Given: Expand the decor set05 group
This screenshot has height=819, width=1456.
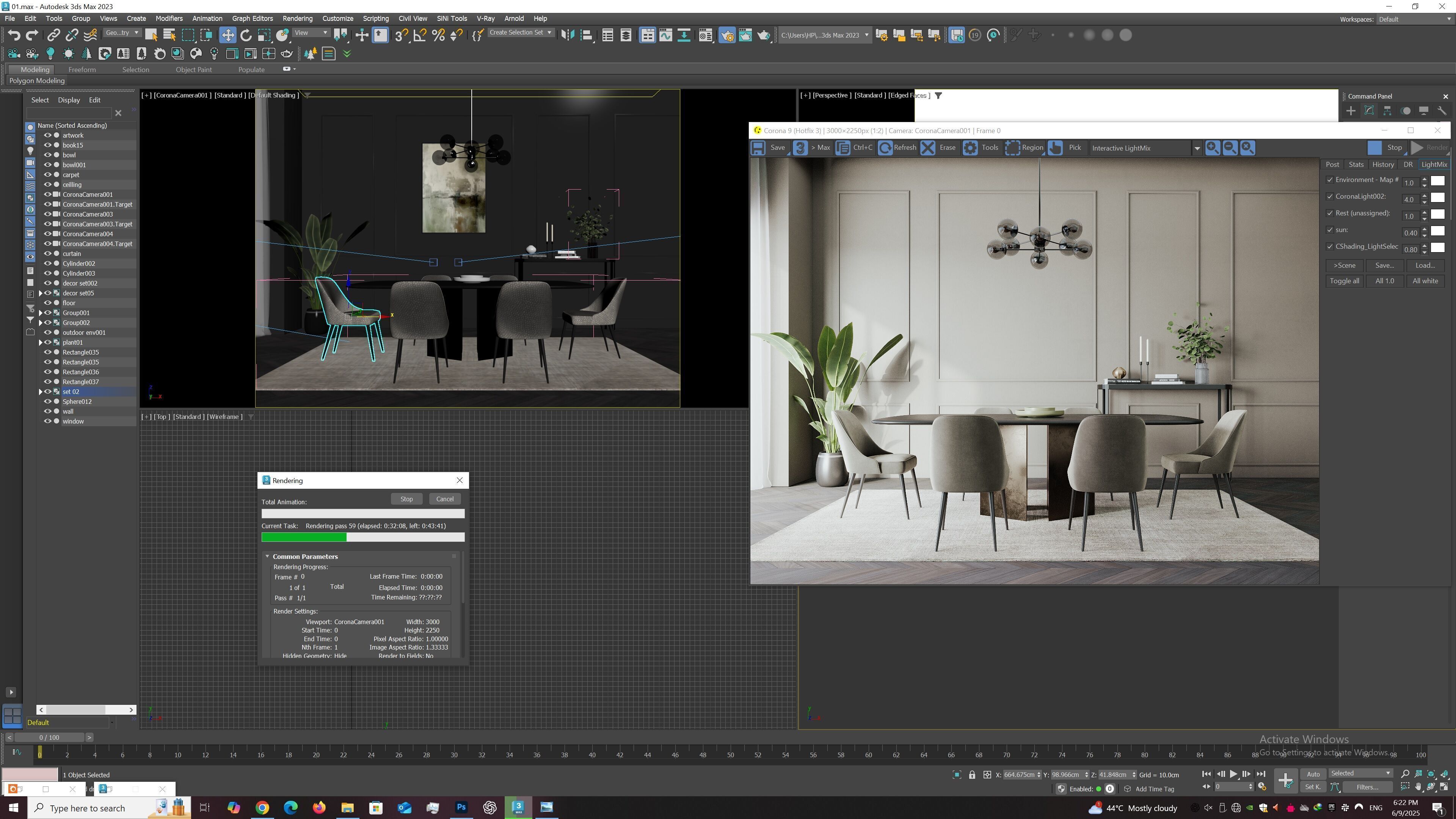Looking at the screenshot, I should [x=40, y=293].
